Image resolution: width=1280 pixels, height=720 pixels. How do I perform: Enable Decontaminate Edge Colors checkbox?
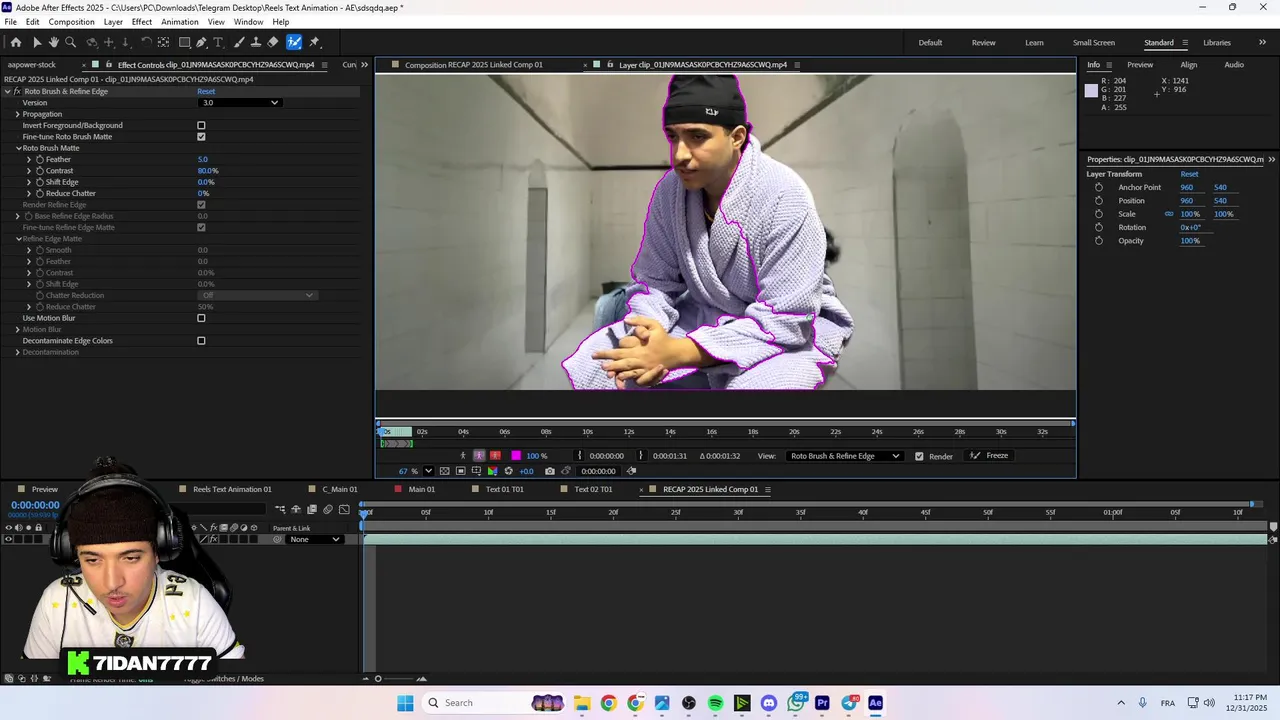[201, 341]
